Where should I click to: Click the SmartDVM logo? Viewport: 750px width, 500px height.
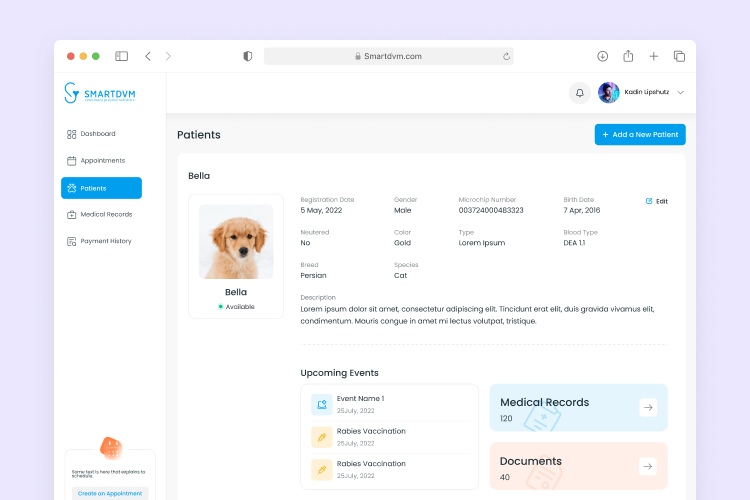(x=100, y=93)
